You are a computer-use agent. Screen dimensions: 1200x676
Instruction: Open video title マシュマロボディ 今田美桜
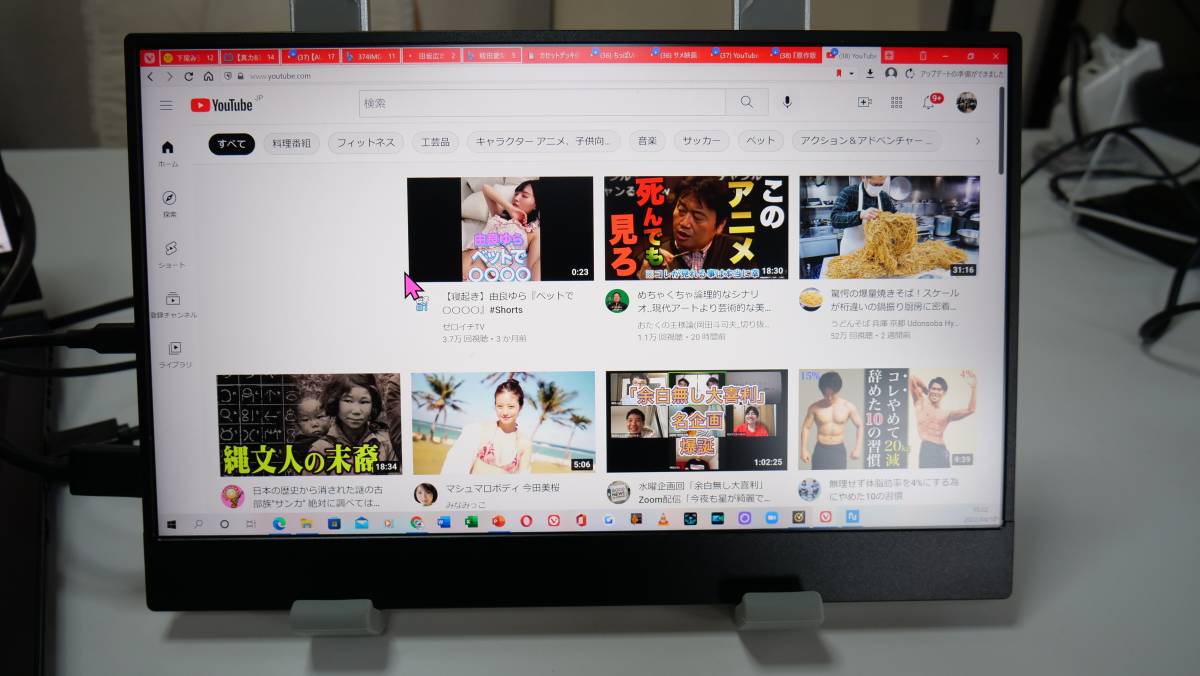502,488
